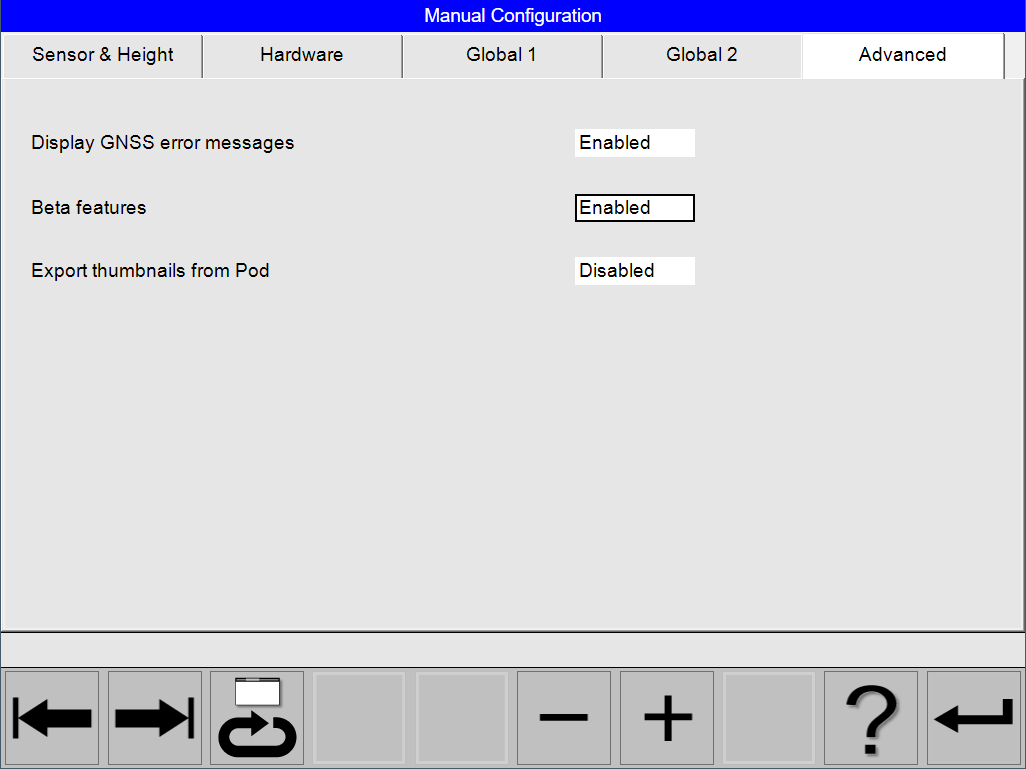Click the previous screen arrow icon
The image size is (1026, 769).
[x=51, y=718]
